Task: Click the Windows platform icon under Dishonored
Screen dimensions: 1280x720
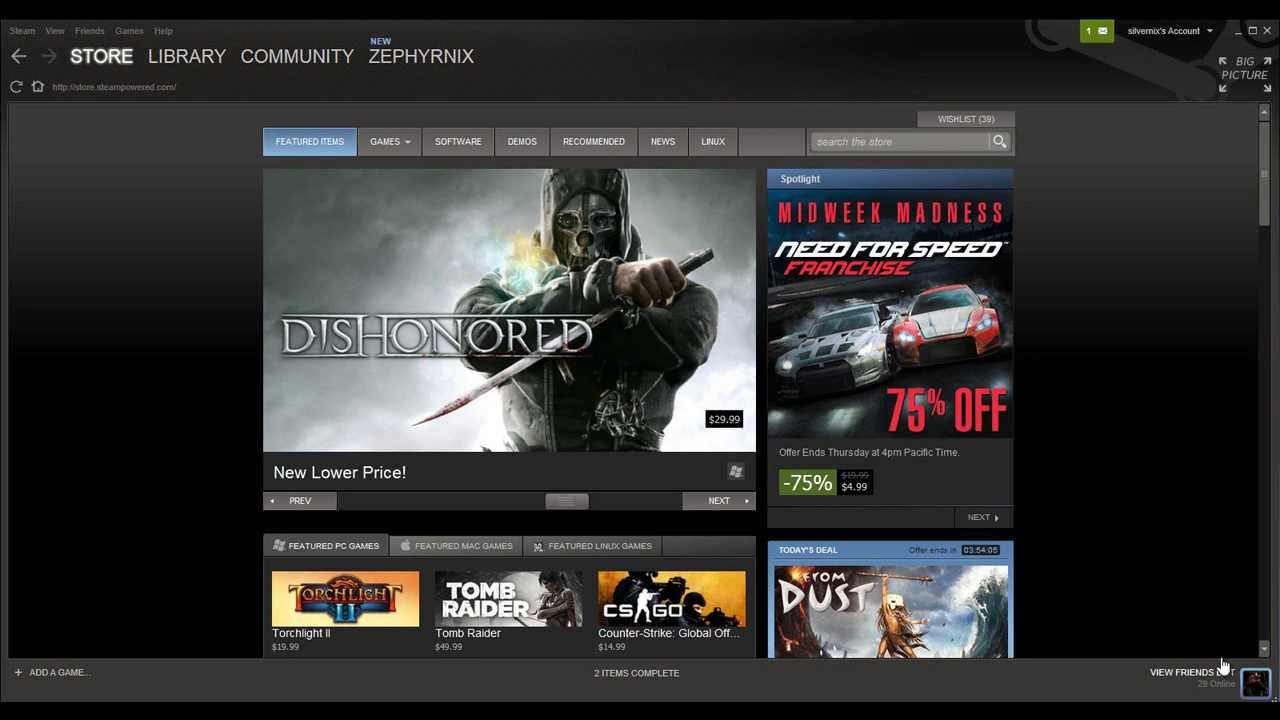Action: 736,472
